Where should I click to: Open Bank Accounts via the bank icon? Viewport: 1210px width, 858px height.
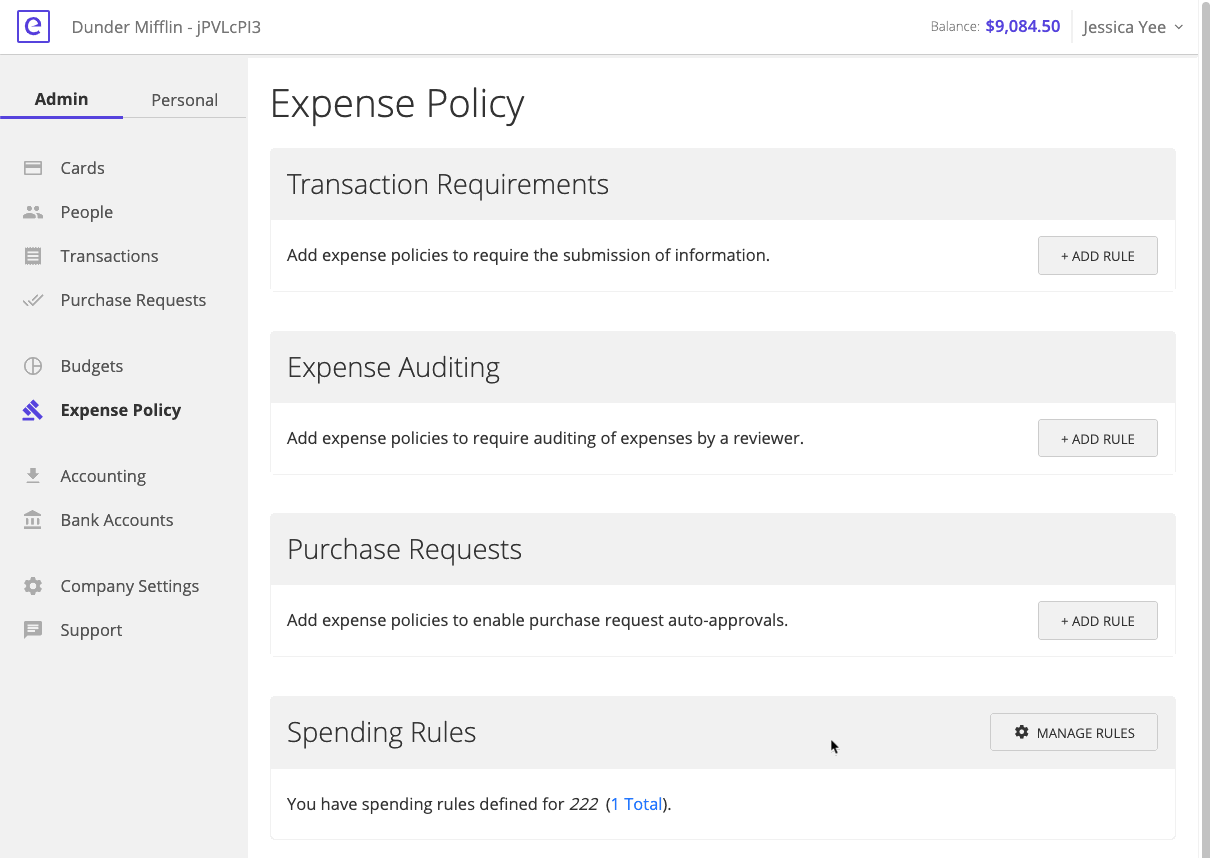[35, 519]
